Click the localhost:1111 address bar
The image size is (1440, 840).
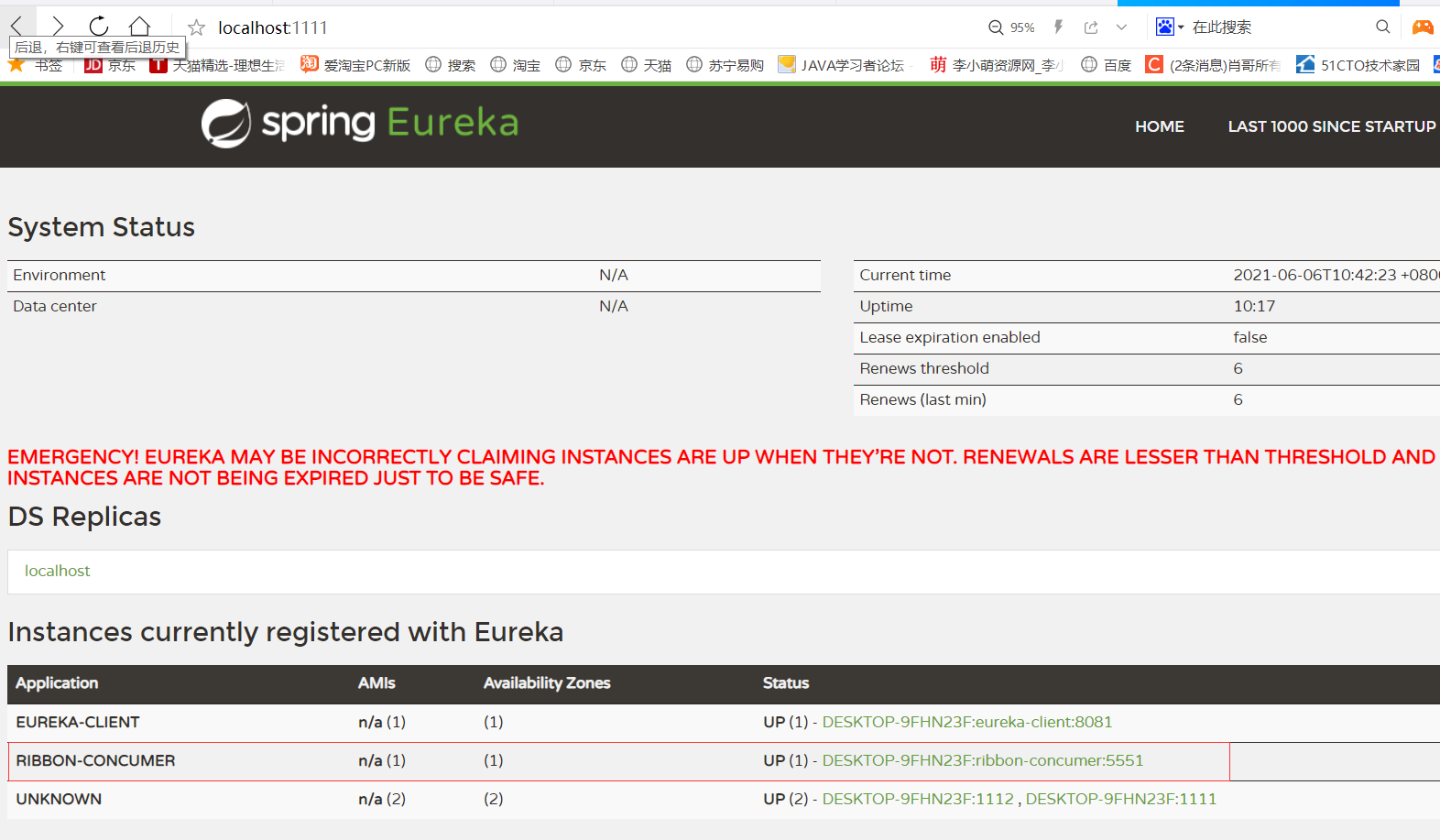[x=272, y=27]
